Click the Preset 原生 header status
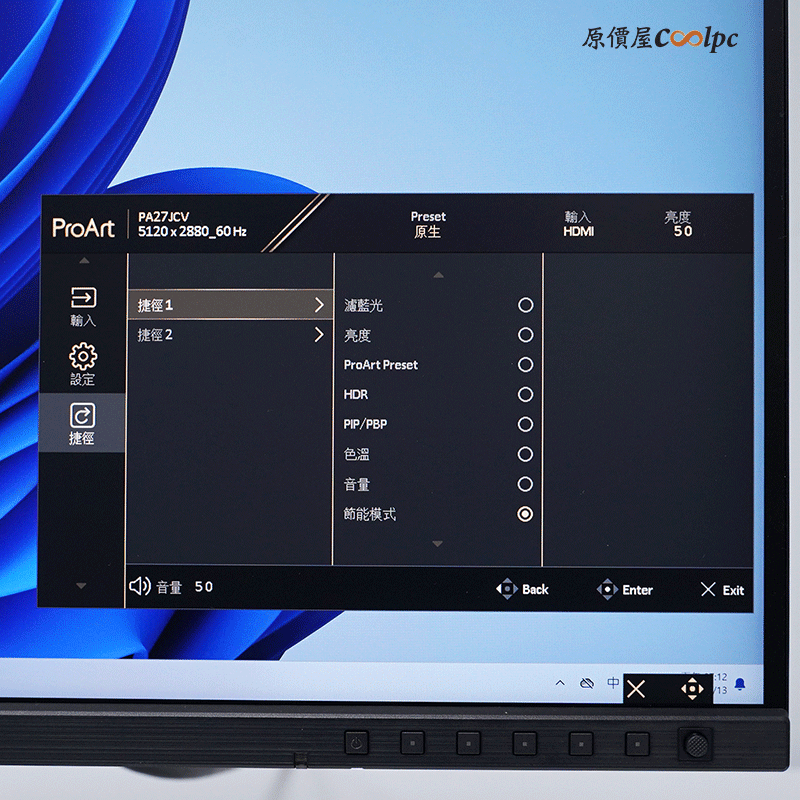This screenshot has width=800, height=800. point(428,224)
